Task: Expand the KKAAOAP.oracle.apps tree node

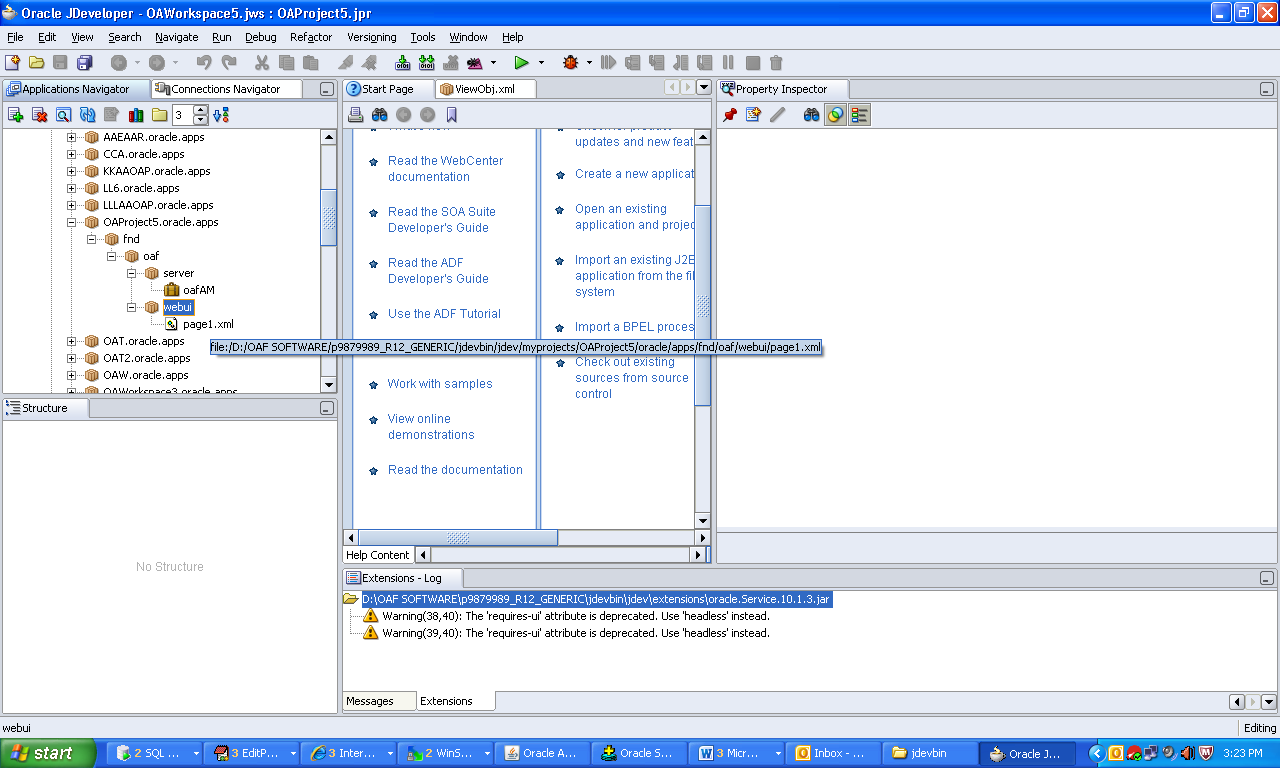Action: tap(72, 171)
